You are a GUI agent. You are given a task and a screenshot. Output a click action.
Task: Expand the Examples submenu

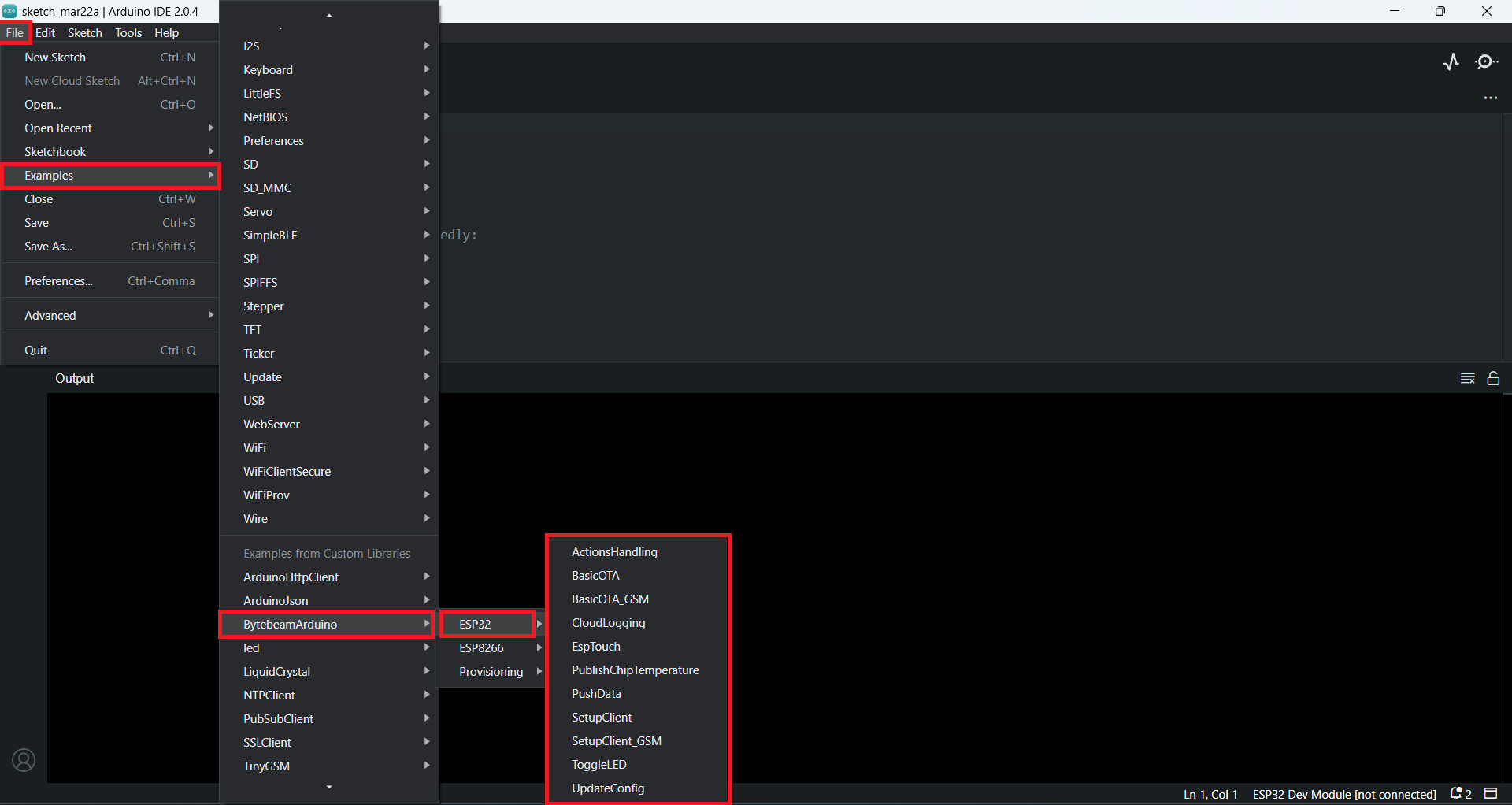click(110, 176)
